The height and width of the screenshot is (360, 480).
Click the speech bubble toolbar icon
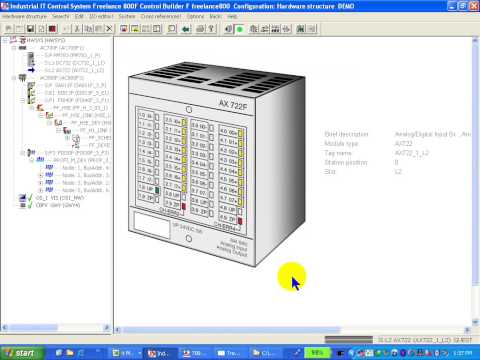172,29
